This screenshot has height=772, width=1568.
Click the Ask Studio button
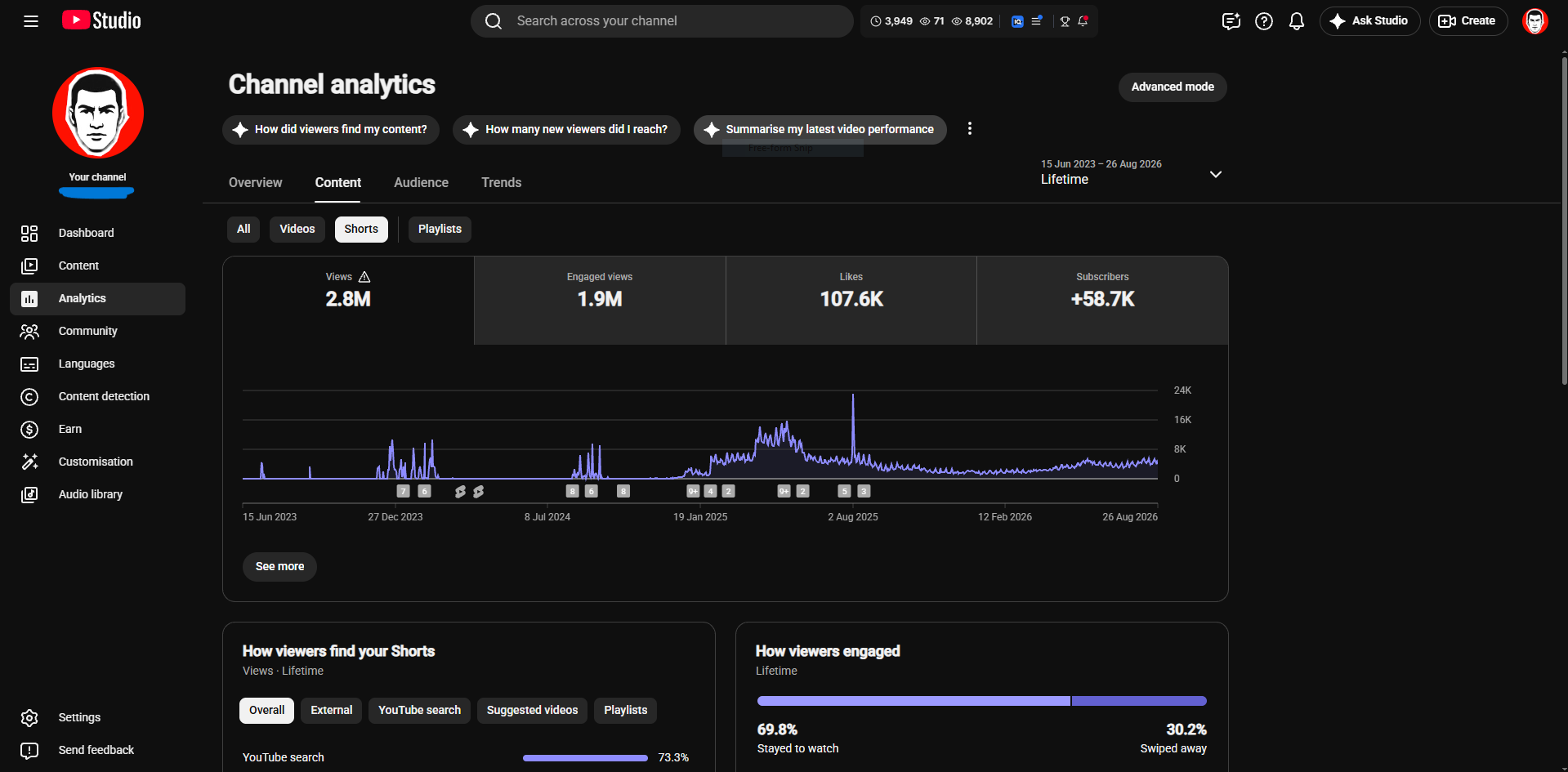1370,21
